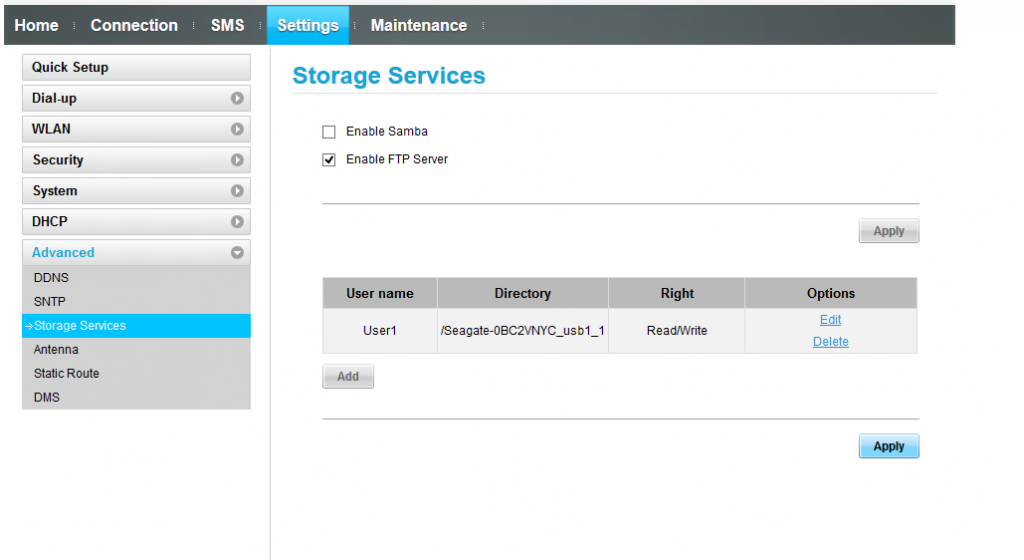Open the Maintenance tab
Viewport: 1024px width, 560px height.
click(x=418, y=25)
